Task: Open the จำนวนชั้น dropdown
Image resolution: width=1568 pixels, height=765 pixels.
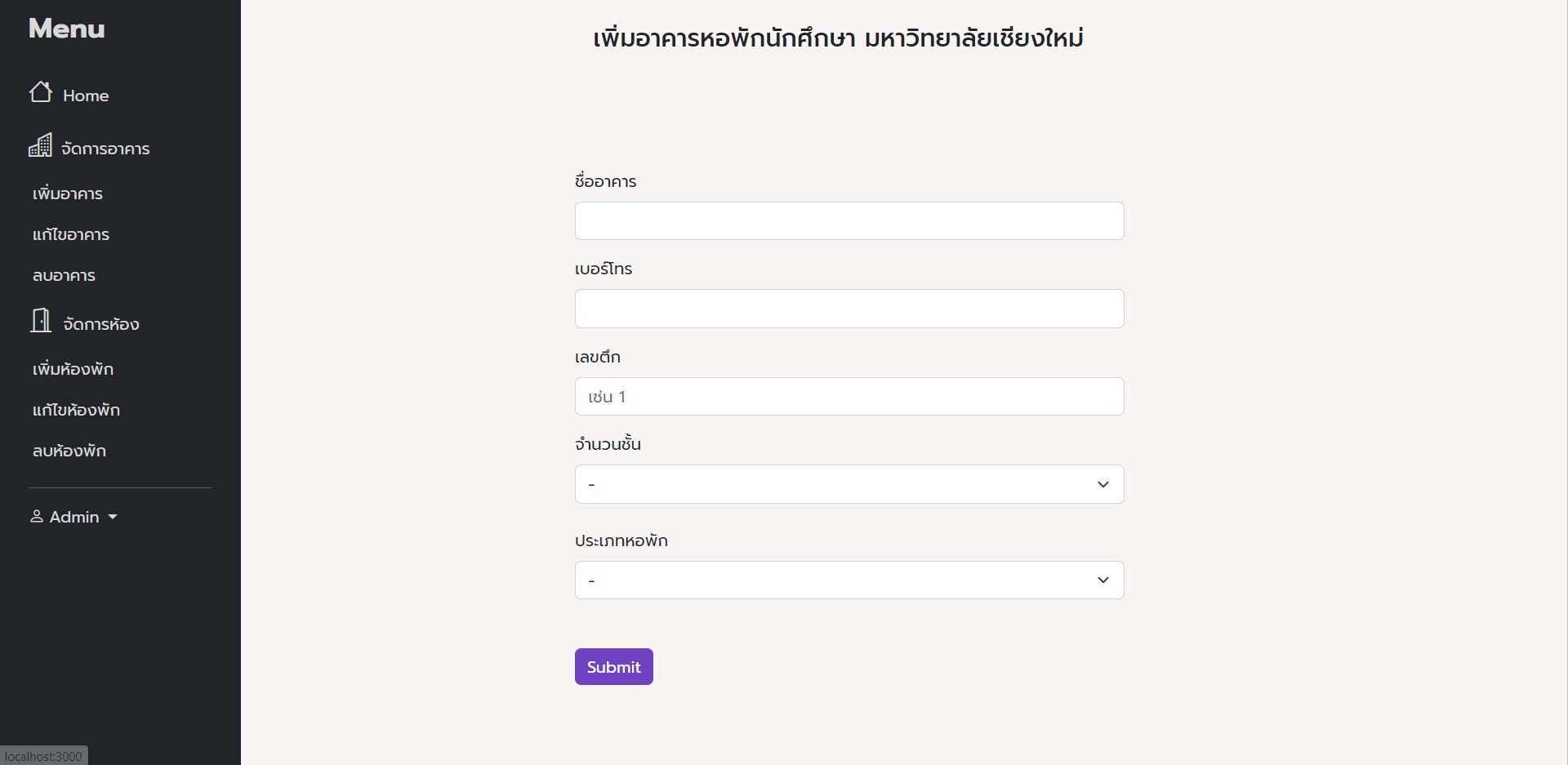Action: (849, 484)
